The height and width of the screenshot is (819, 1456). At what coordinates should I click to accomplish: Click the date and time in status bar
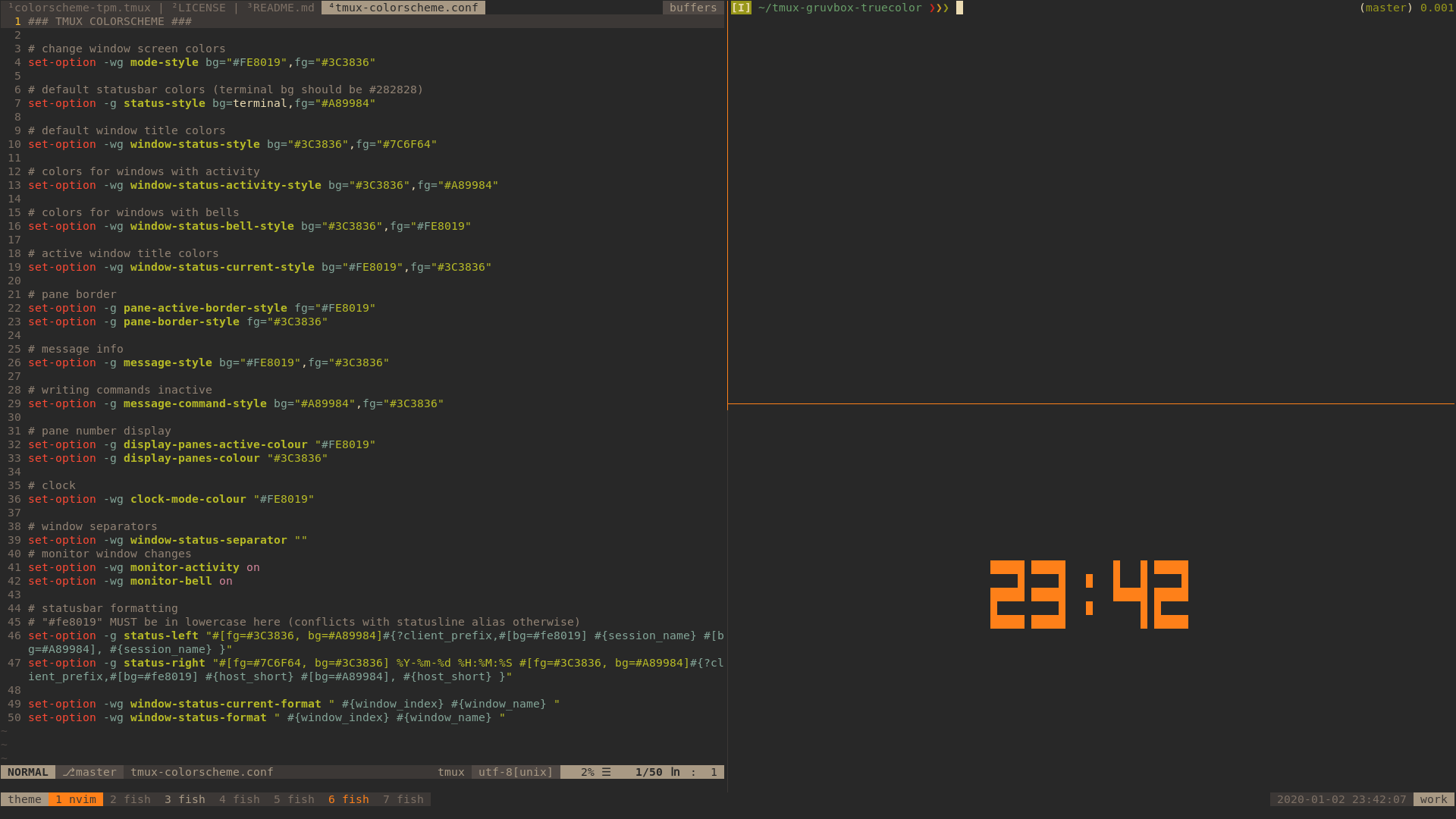1341,799
